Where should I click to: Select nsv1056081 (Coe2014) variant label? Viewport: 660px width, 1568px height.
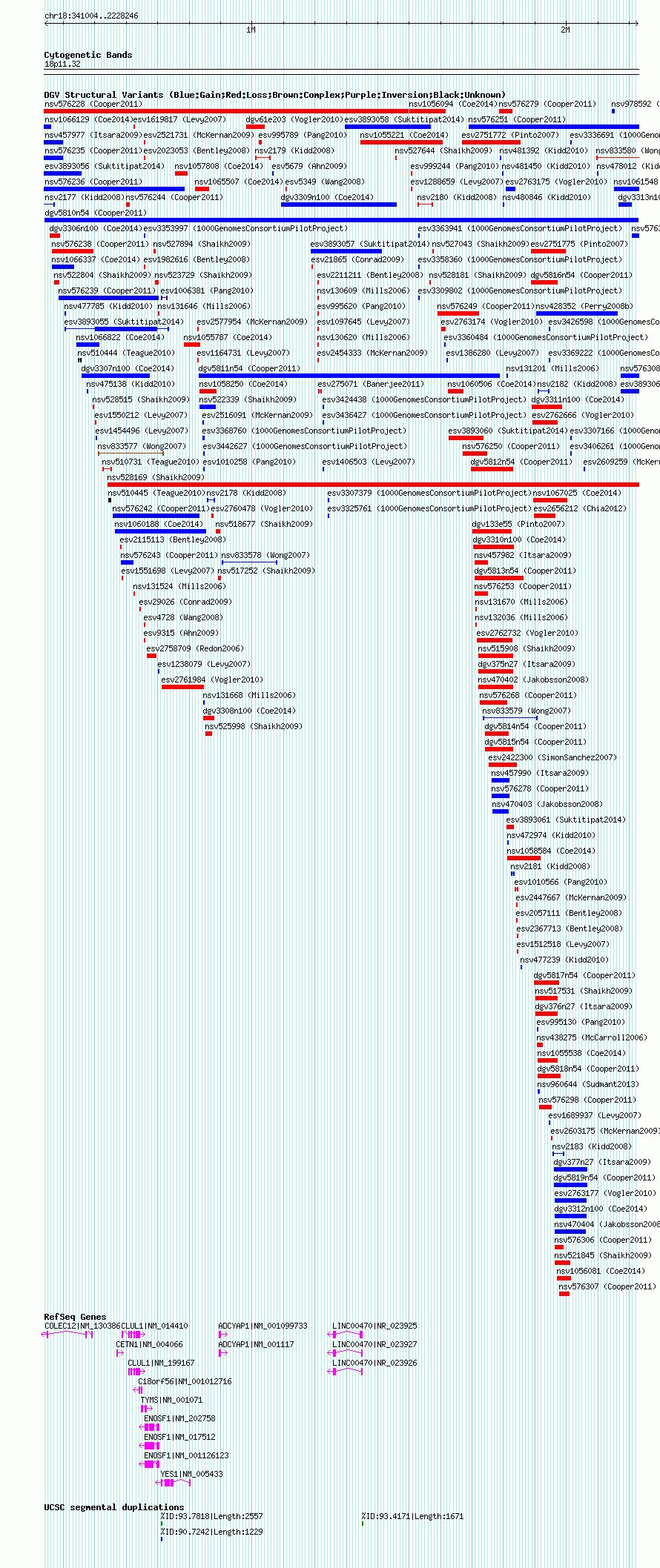[x=601, y=1271]
